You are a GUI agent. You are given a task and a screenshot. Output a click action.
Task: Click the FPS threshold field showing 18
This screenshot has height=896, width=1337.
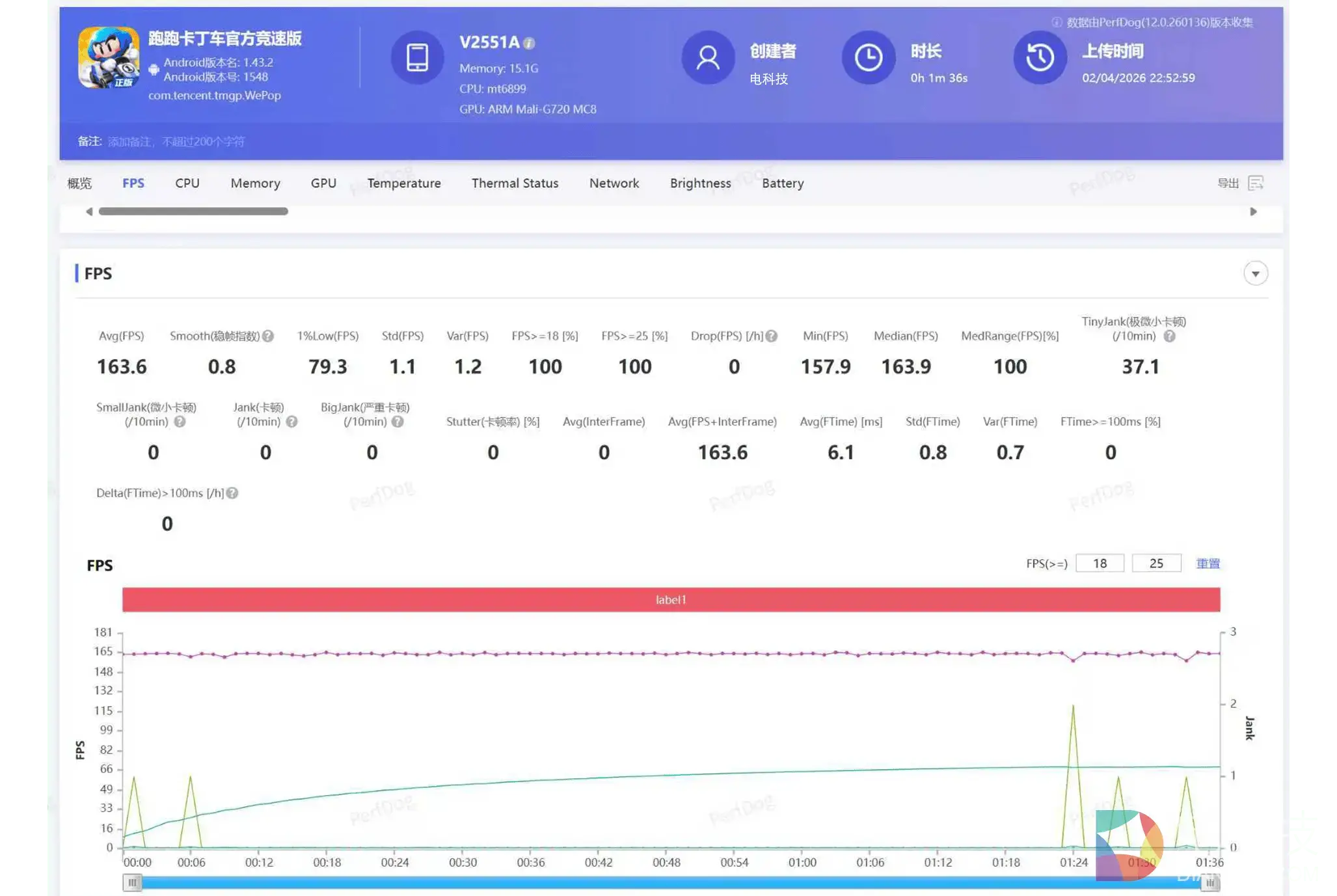coord(1100,563)
